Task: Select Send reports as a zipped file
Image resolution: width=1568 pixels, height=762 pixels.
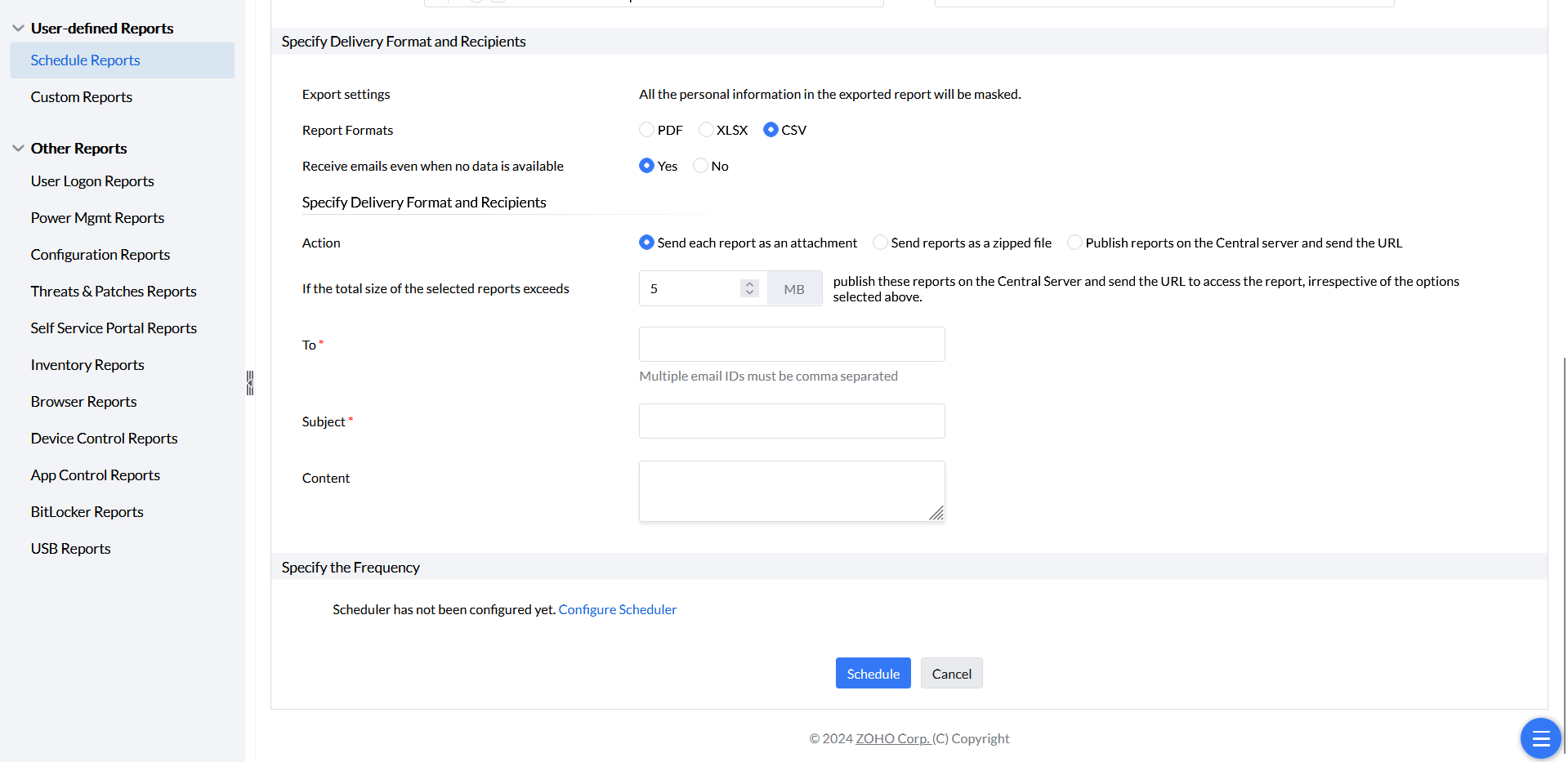Action: [x=880, y=243]
